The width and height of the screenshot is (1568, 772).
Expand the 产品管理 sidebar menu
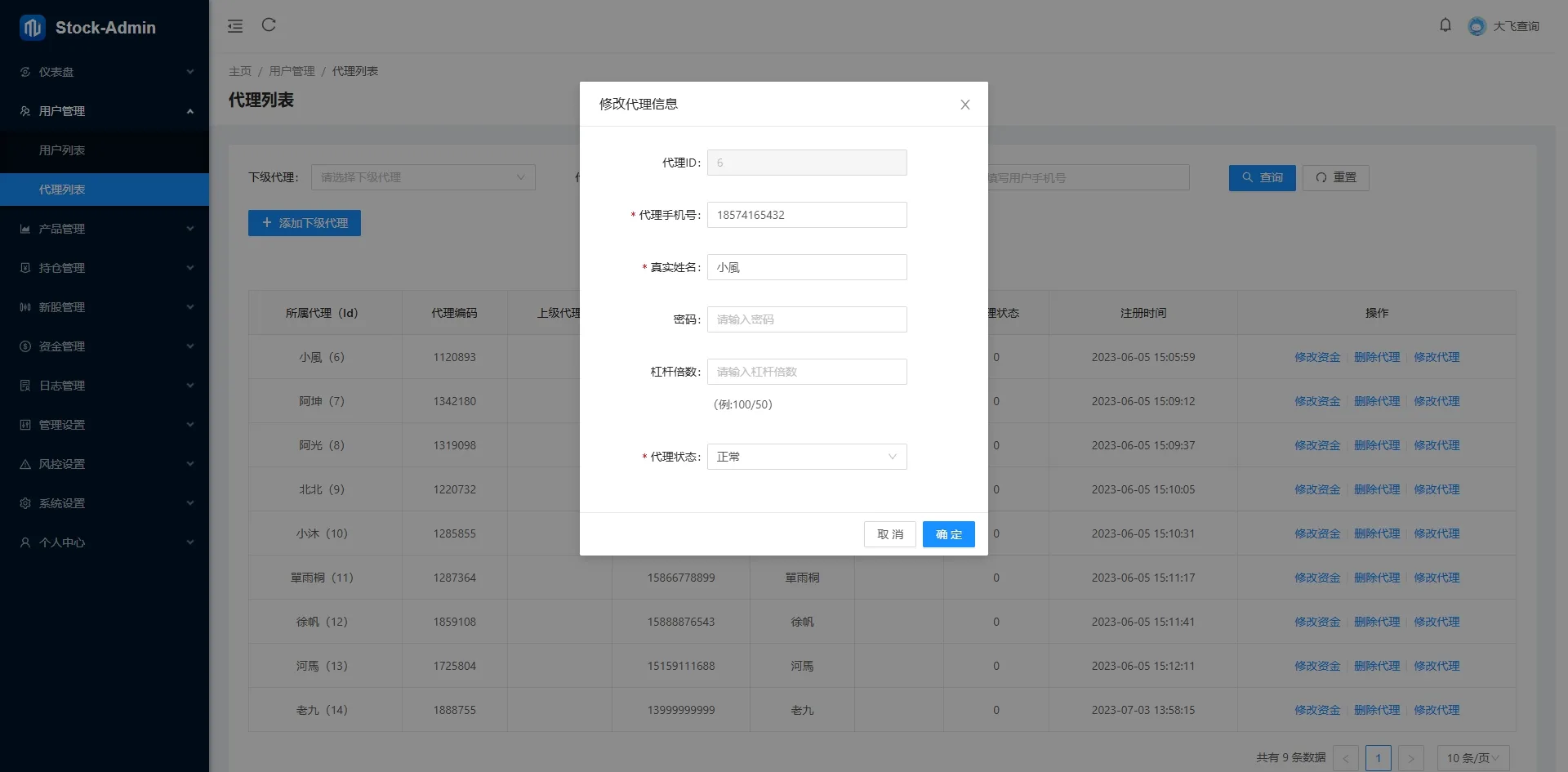105,229
